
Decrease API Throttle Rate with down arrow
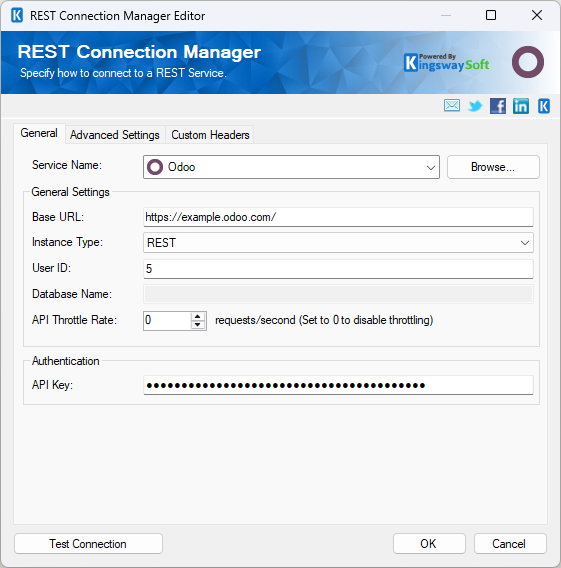click(197, 325)
